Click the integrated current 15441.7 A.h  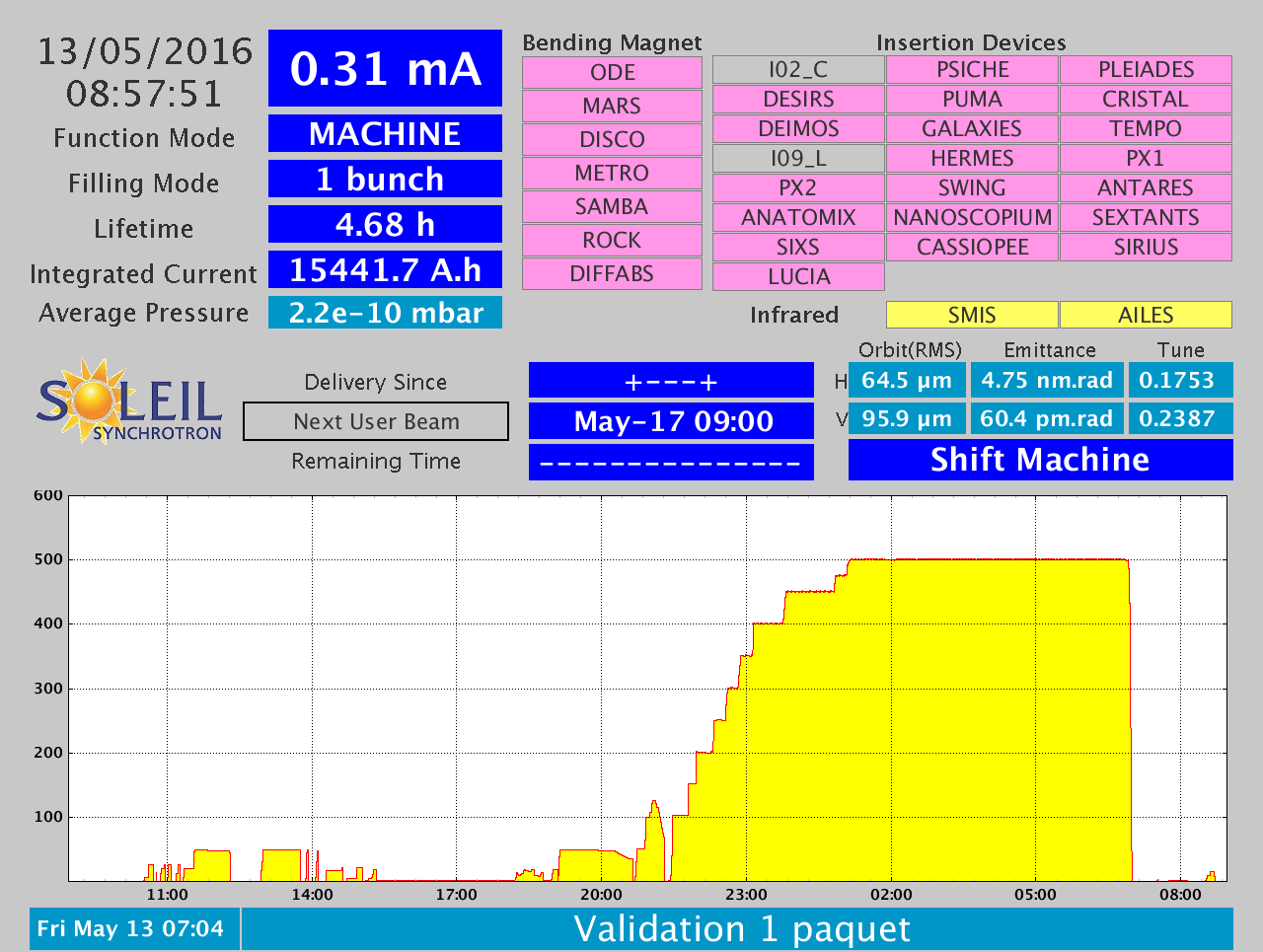click(385, 269)
